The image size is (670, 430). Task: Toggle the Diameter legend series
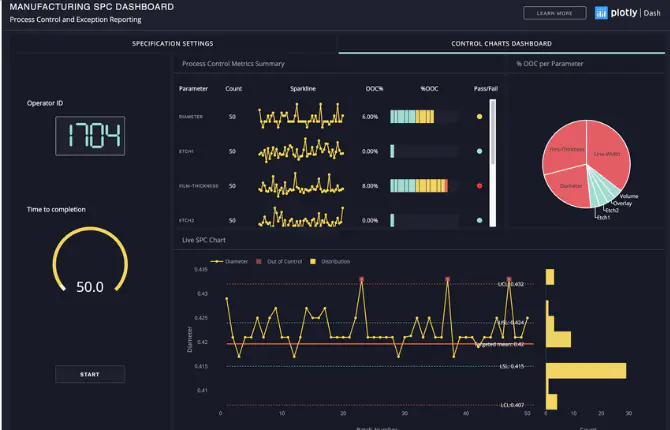pyautogui.click(x=233, y=261)
